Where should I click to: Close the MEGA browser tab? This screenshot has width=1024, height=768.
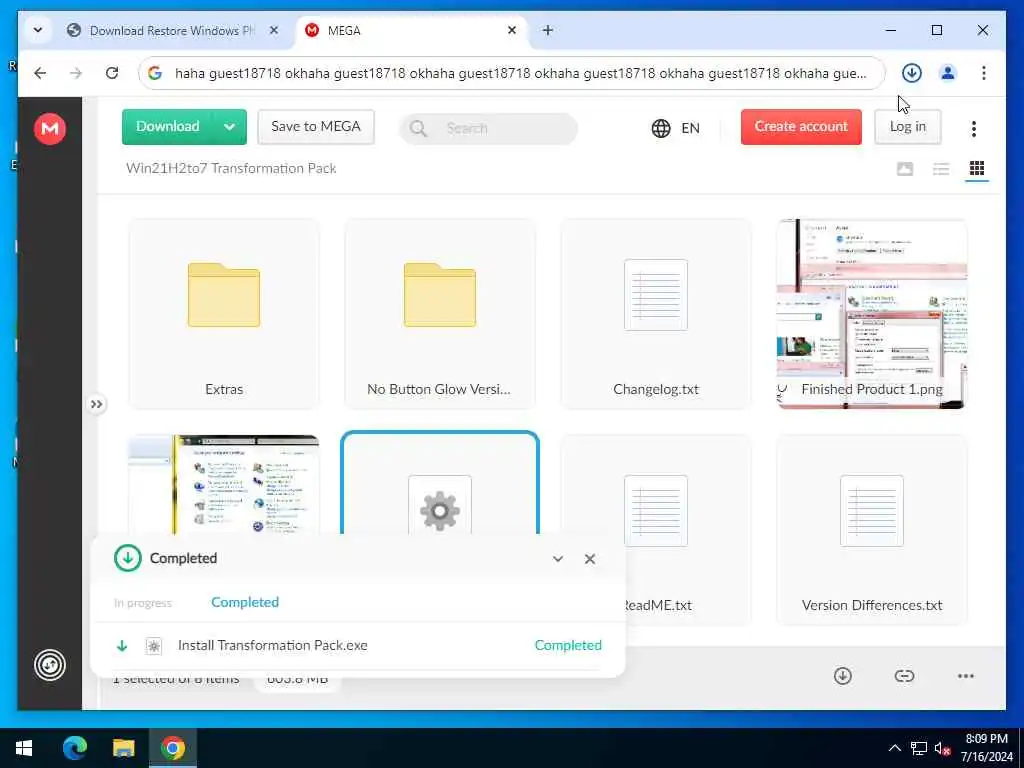click(x=512, y=31)
